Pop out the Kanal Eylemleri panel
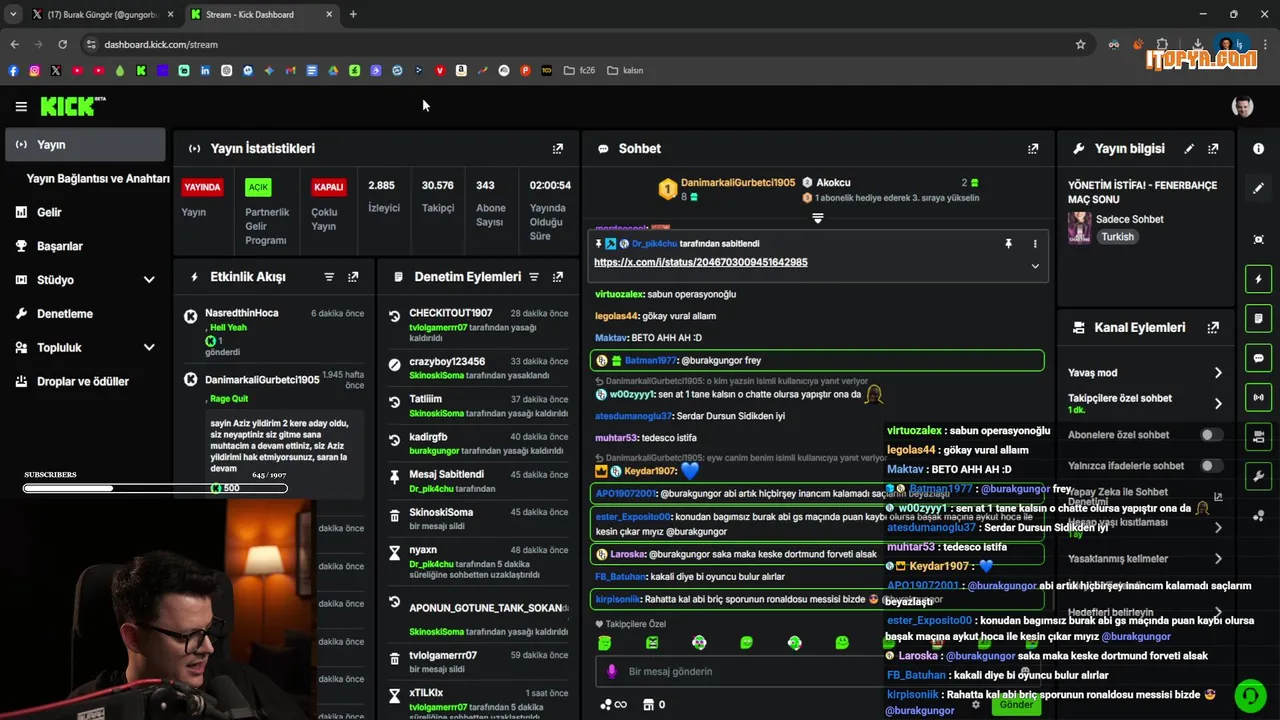The image size is (1280, 720). (x=1213, y=327)
